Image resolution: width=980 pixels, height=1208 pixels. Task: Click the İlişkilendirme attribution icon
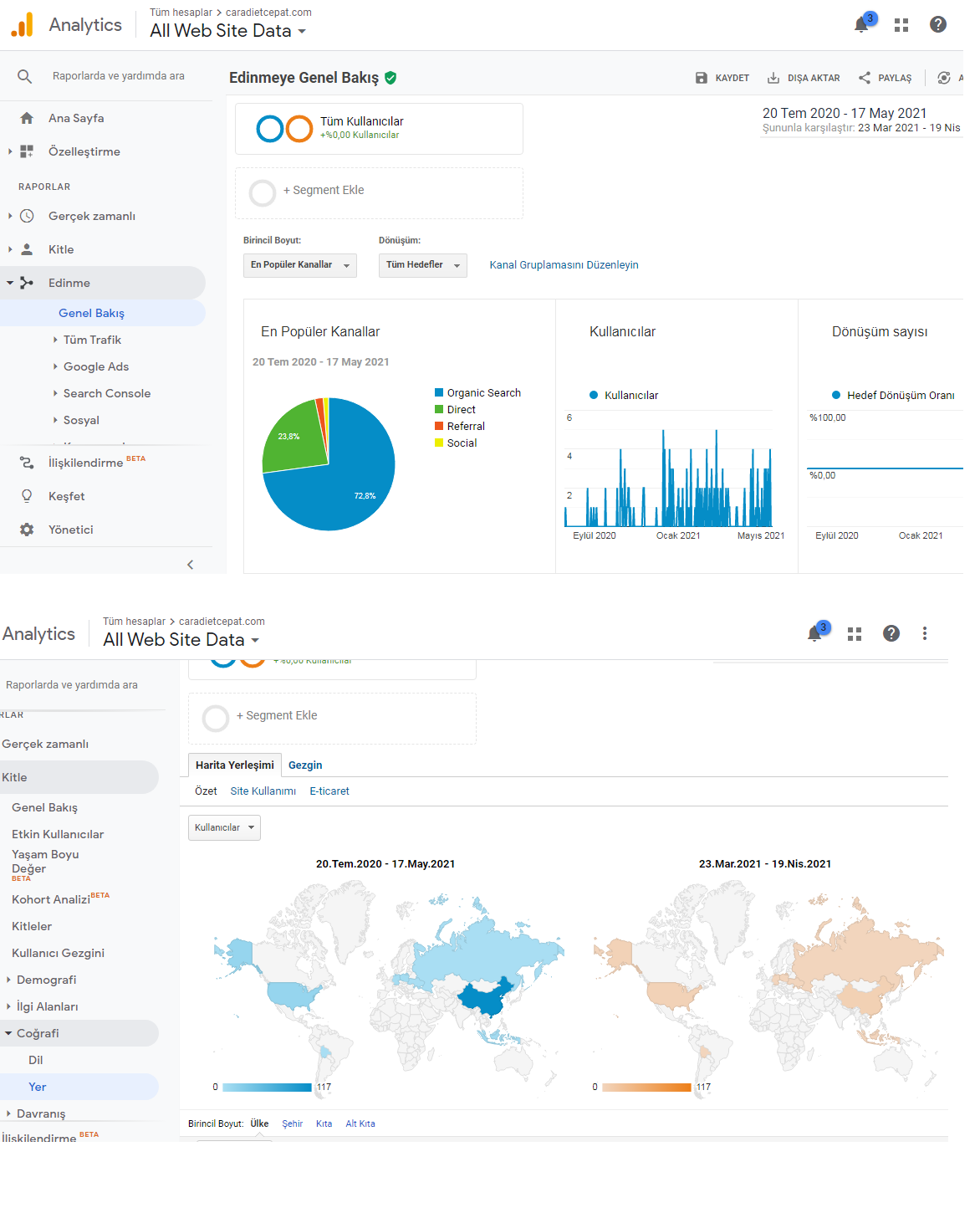pos(27,463)
